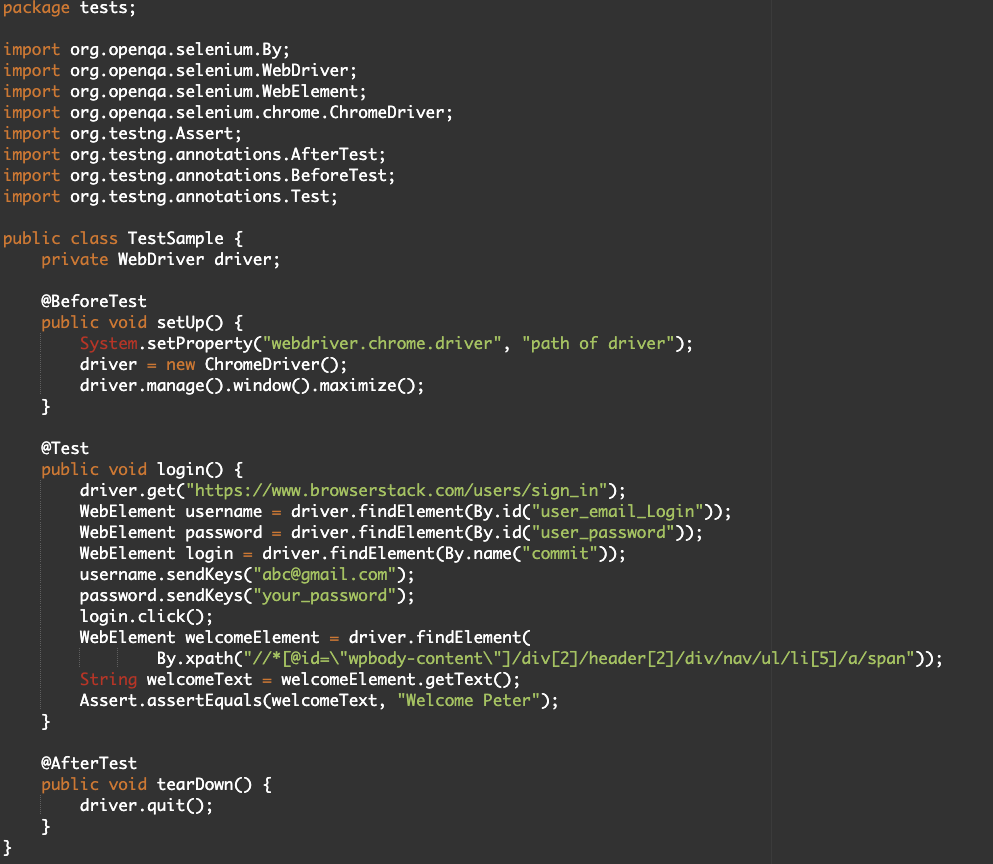Screen dimensions: 993x864
Task: Click the import org.testng.Assert line
Action: coord(122,134)
